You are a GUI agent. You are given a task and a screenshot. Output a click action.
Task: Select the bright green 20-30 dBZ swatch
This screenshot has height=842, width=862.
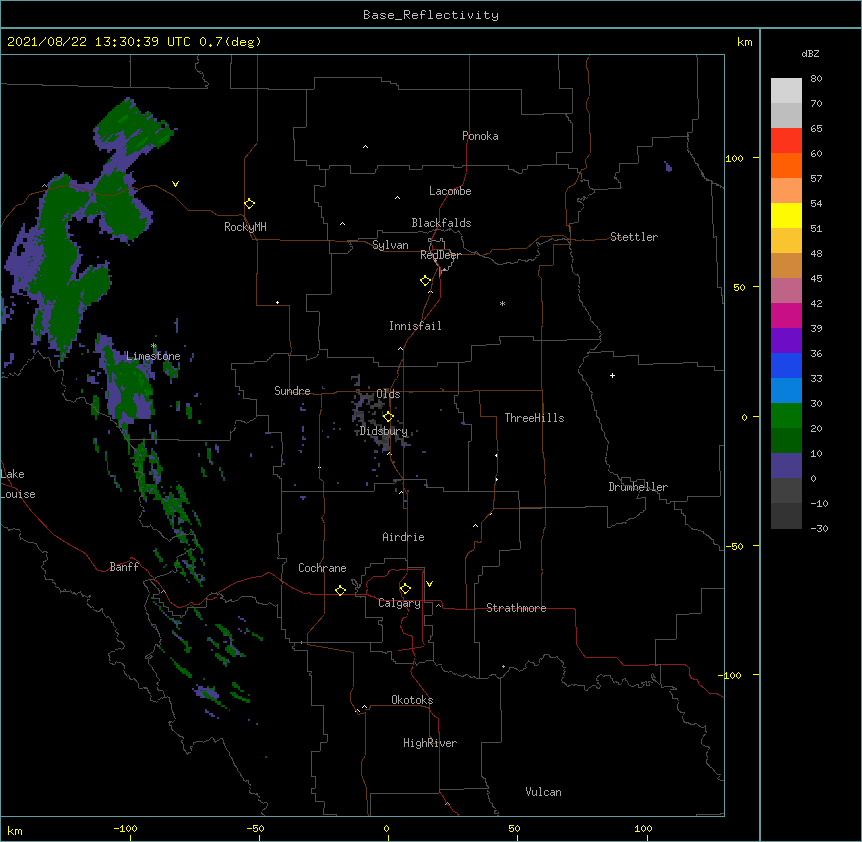(786, 416)
